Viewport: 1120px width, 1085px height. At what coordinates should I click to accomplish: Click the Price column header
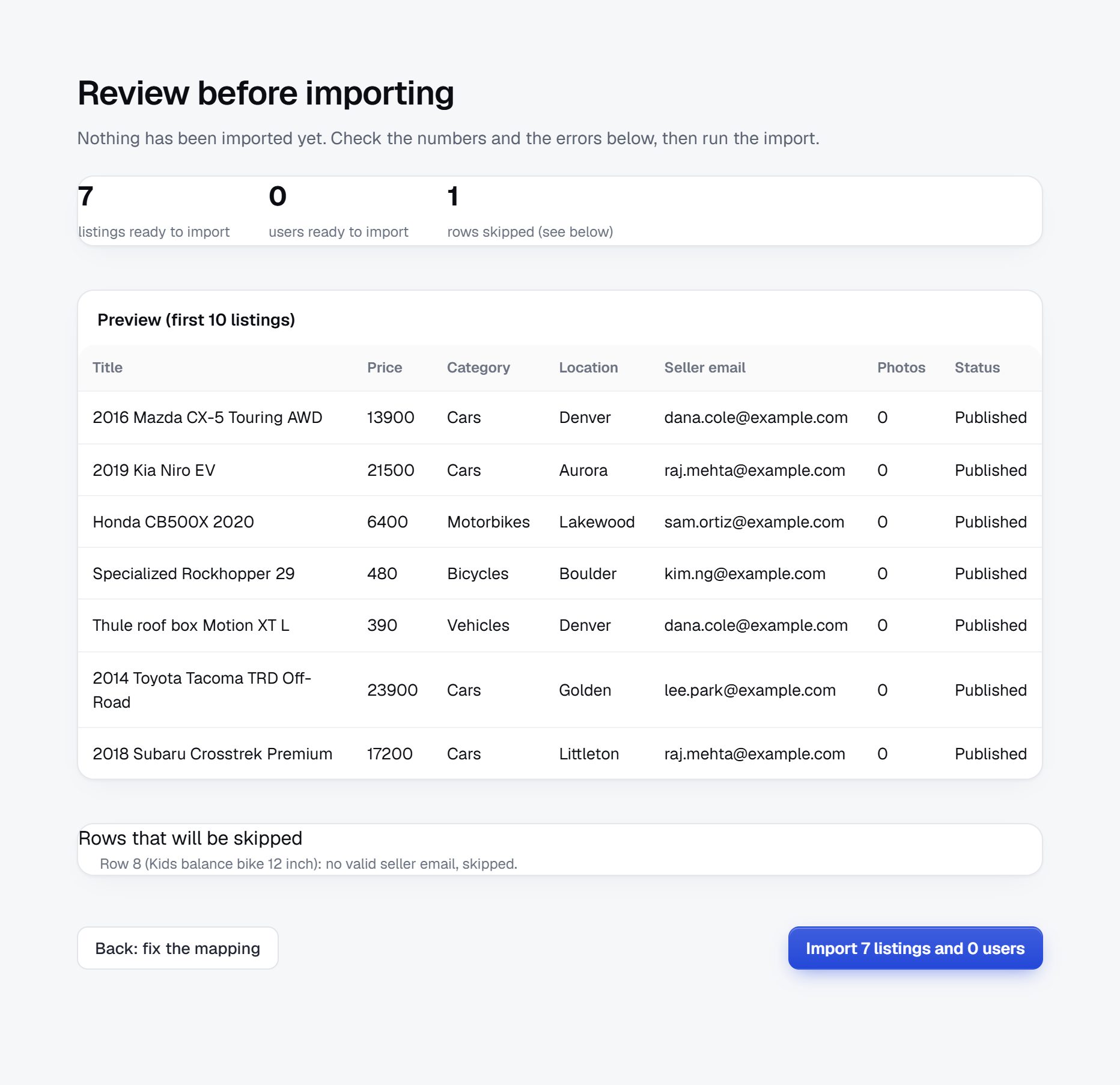[x=385, y=368]
